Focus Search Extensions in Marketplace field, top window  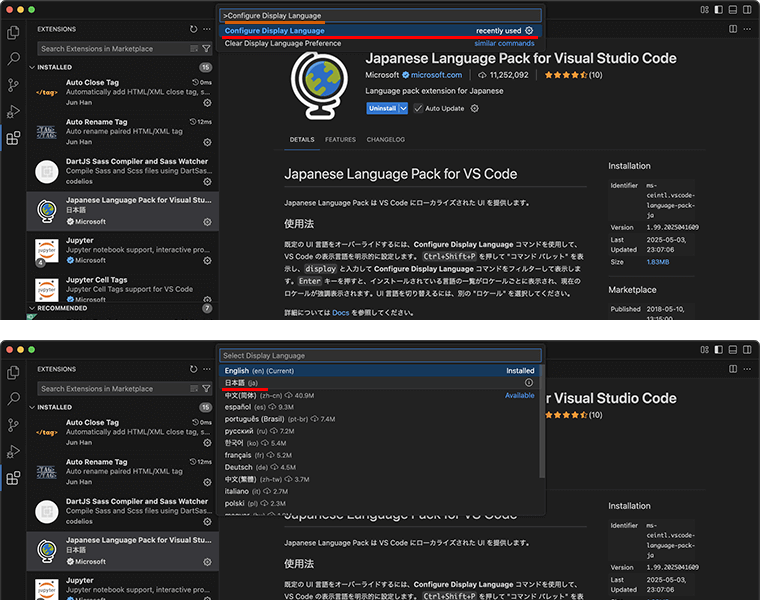[x=113, y=48]
